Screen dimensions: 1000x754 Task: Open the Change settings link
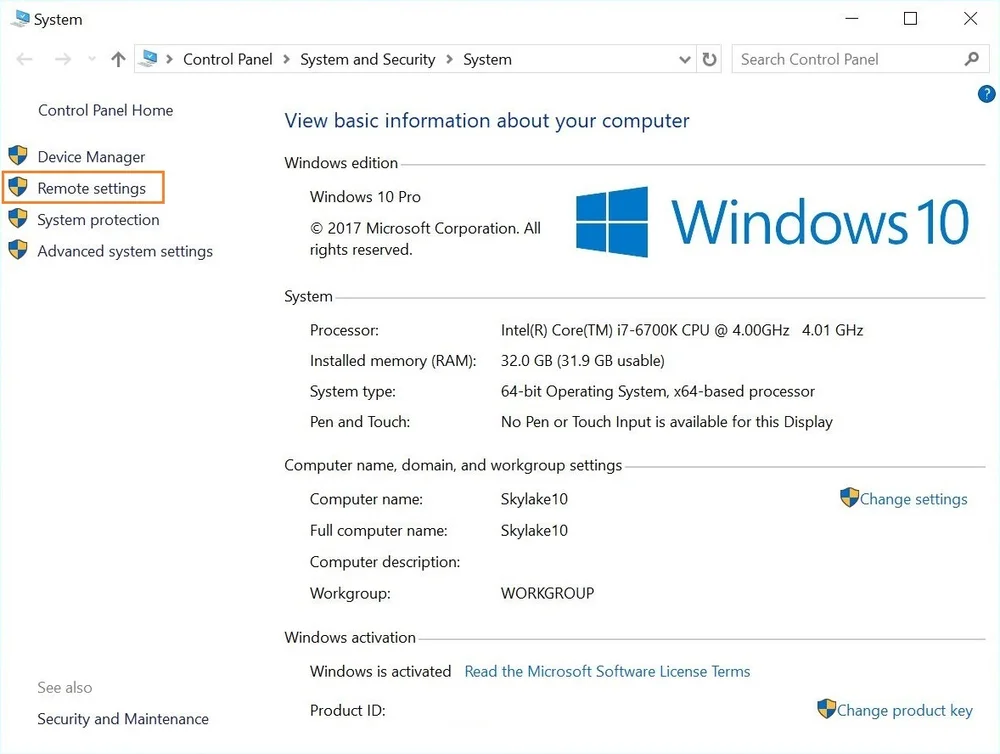pyautogui.click(x=914, y=498)
